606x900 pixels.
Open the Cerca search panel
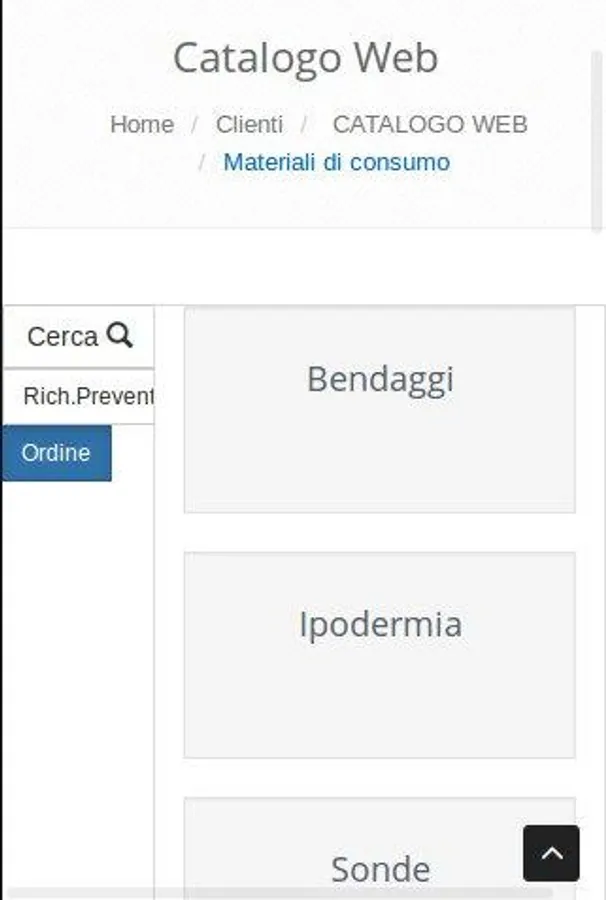(78, 337)
